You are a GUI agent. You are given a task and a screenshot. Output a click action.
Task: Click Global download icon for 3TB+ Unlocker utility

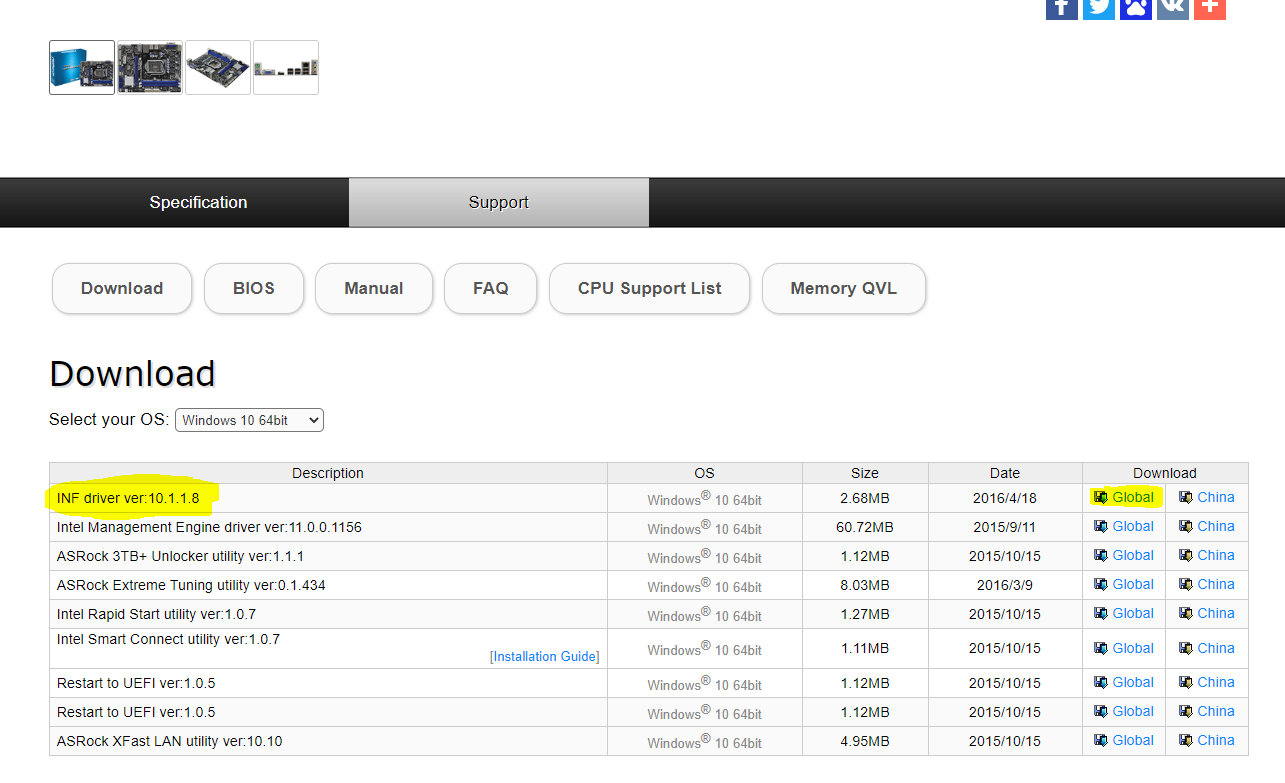point(1101,555)
